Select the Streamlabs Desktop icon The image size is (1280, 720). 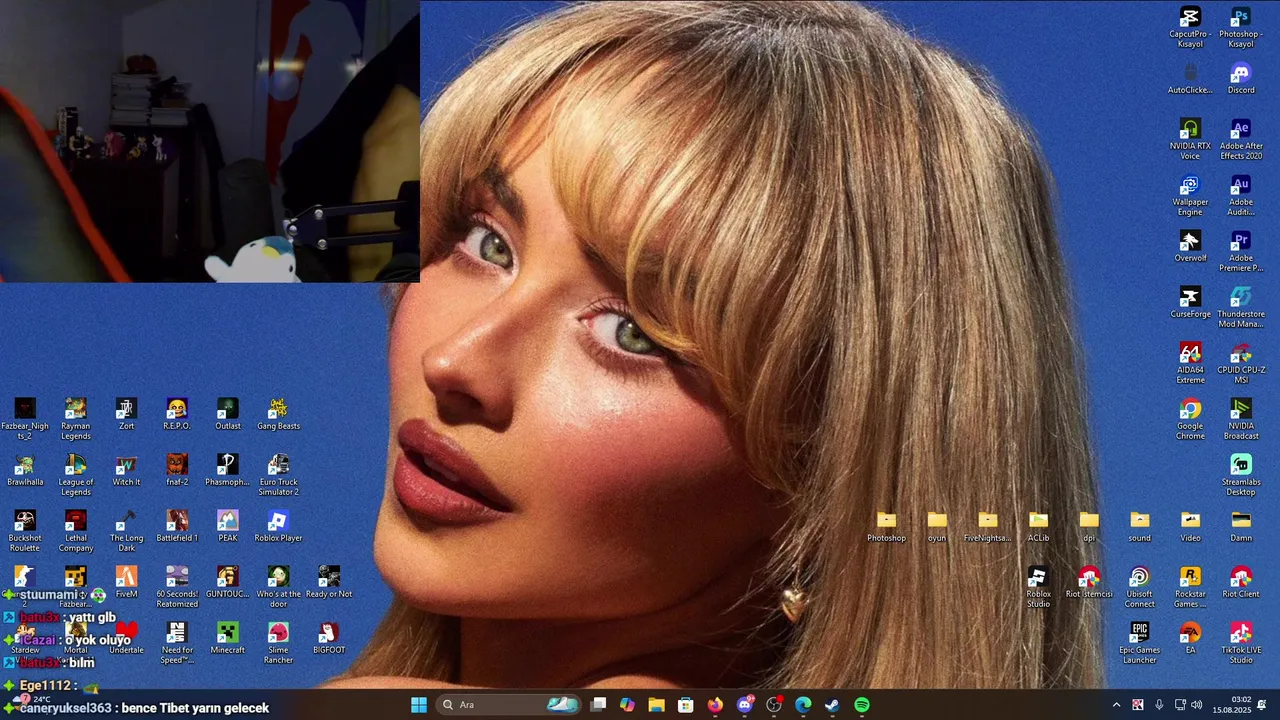click(1241, 475)
